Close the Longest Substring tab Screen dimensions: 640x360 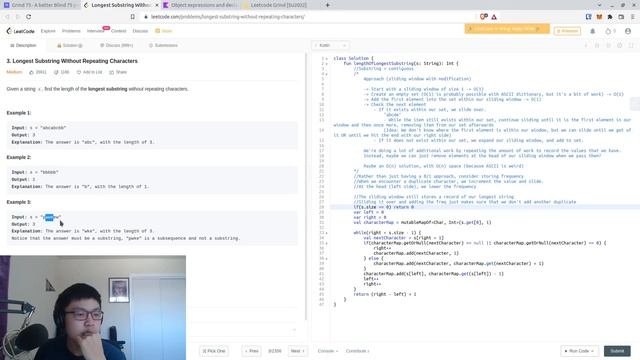tap(157, 5)
